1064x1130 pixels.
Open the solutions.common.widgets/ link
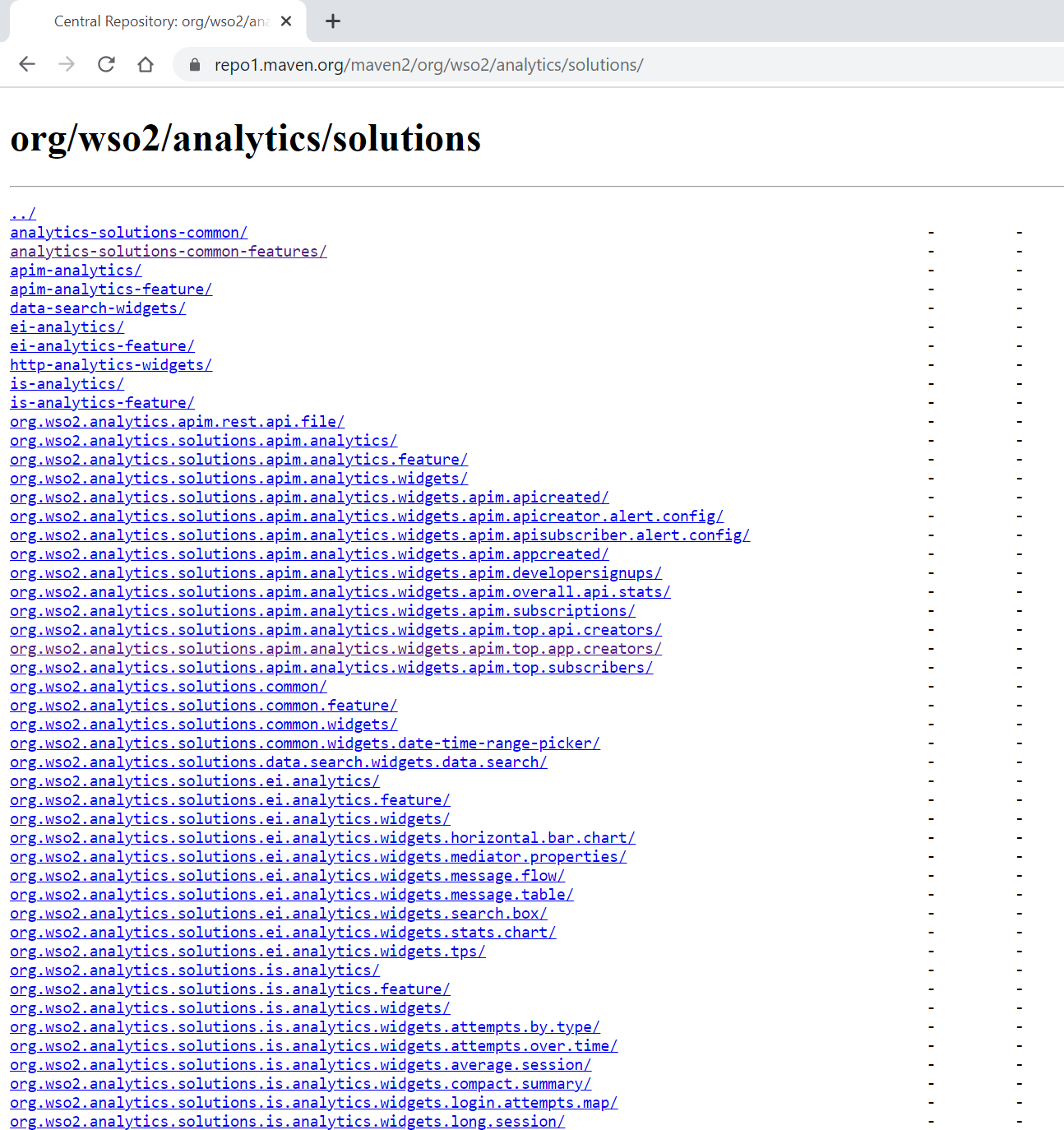pos(204,725)
